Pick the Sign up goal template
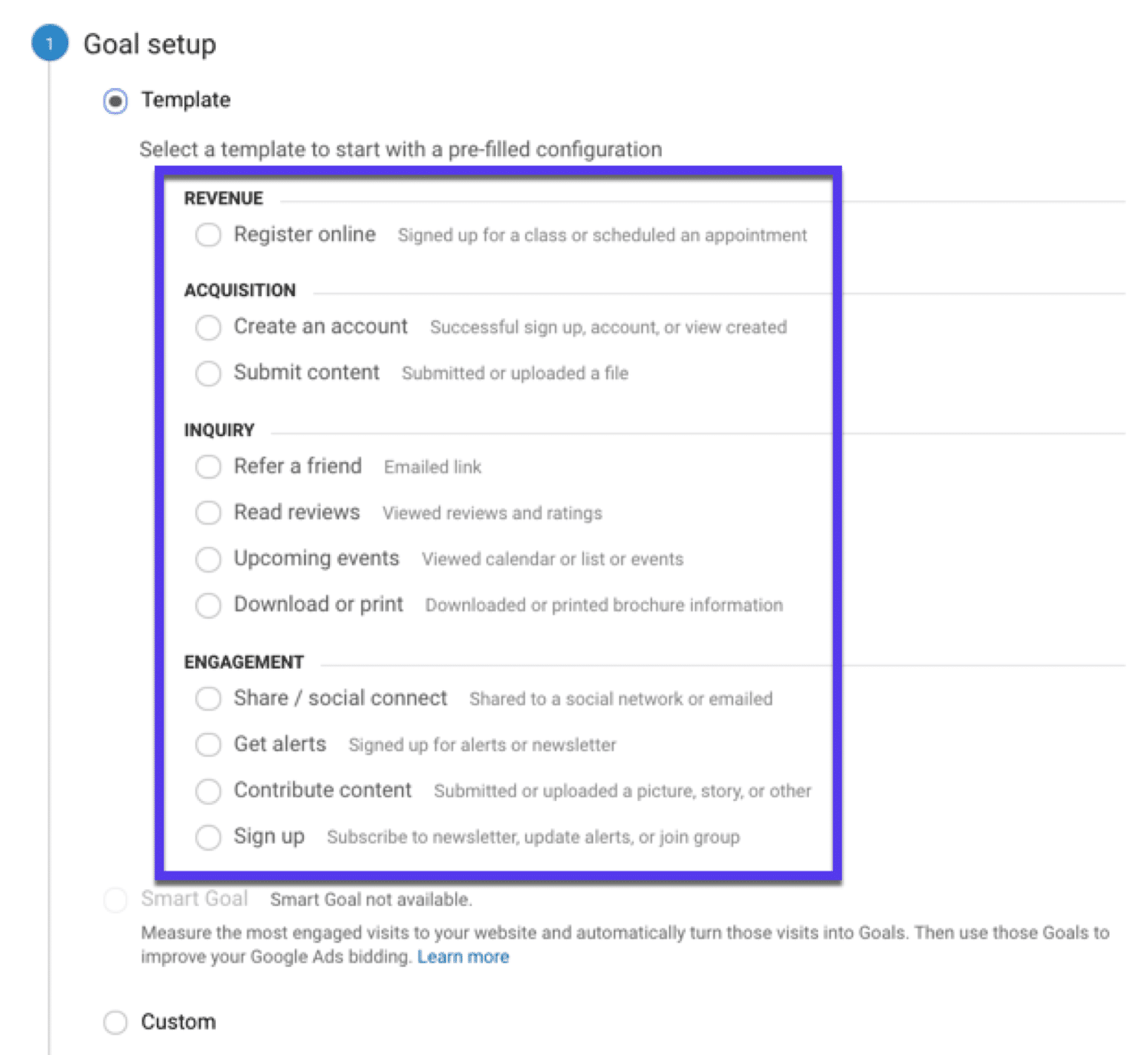Viewport: 1148px width, 1055px height. [207, 837]
